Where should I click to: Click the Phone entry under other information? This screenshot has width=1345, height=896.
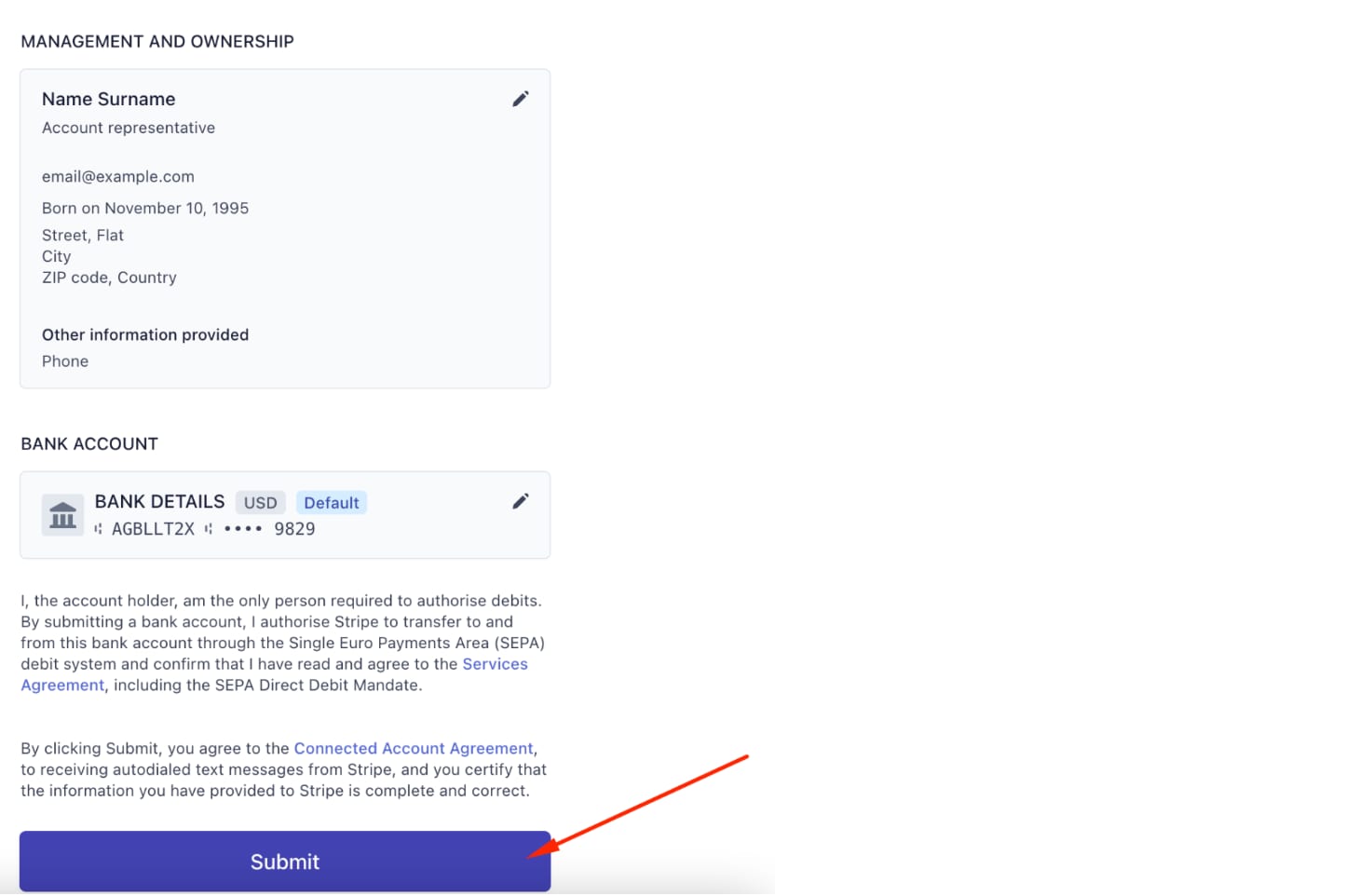[x=65, y=361]
